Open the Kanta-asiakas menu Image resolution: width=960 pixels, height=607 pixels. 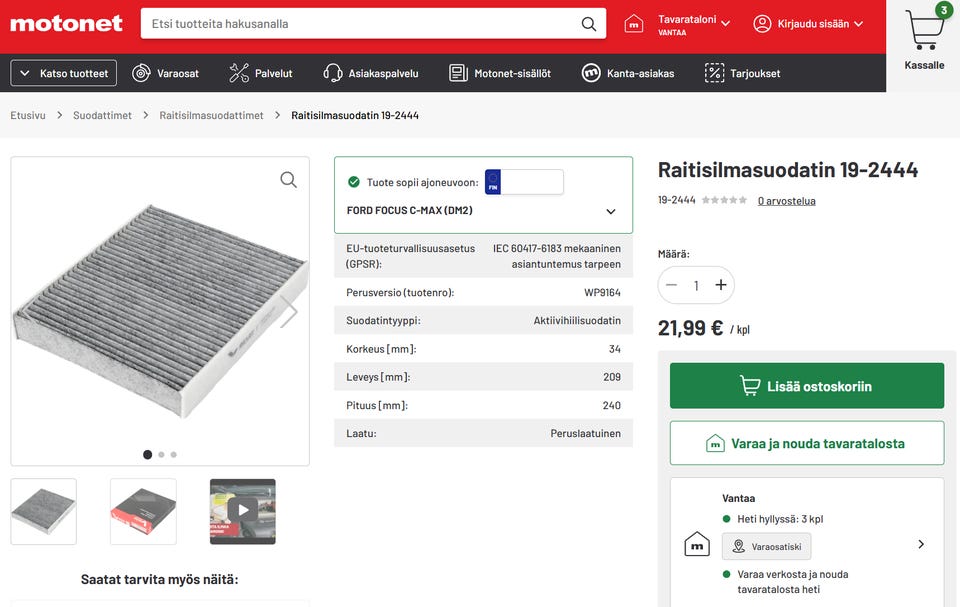click(628, 74)
